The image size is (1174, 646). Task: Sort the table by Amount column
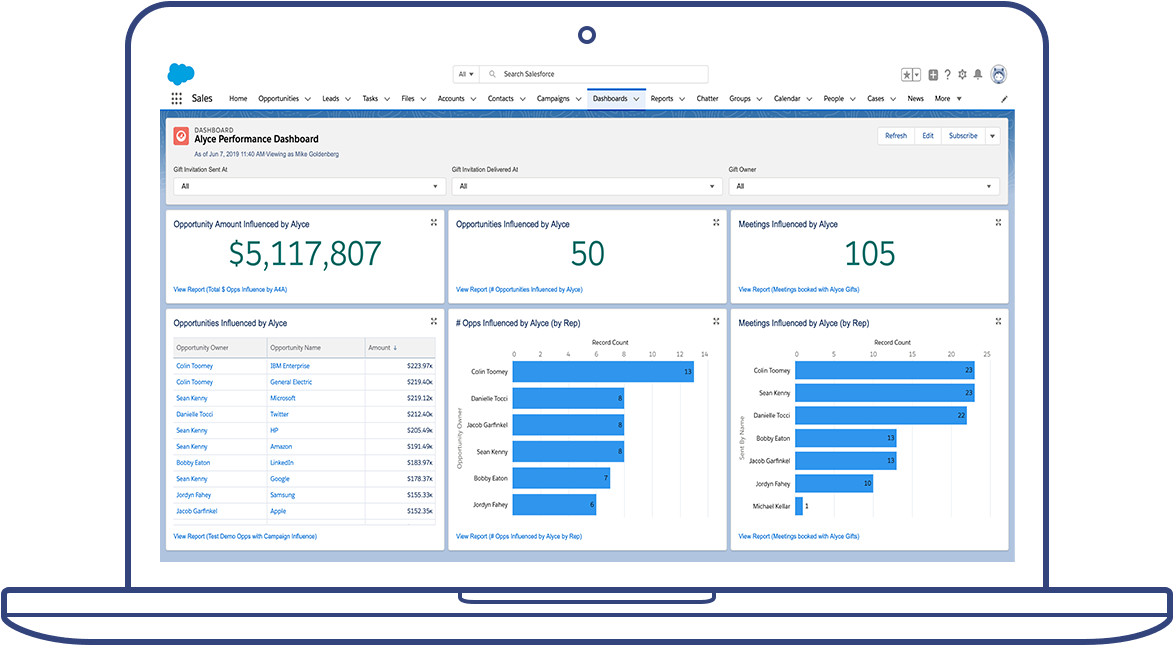point(382,348)
